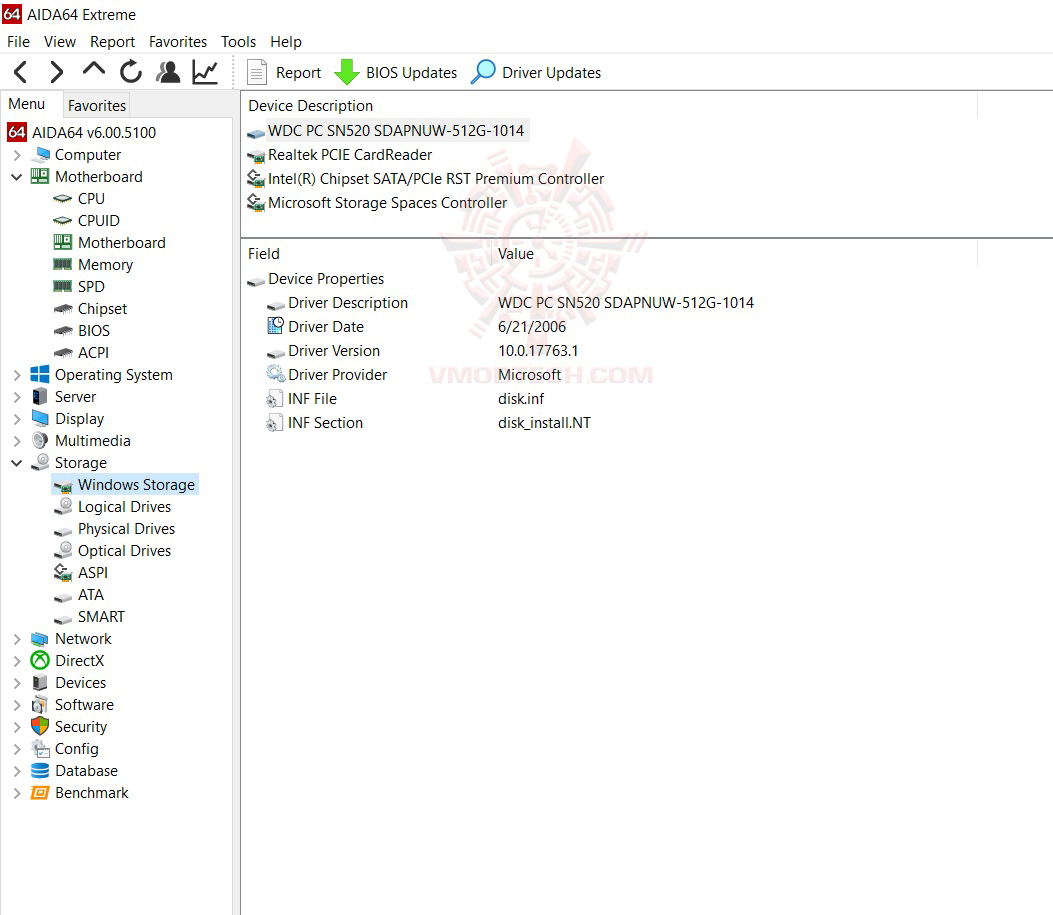The width and height of the screenshot is (1053, 915).
Task: Click the Software tree icon
Action: pyautogui.click(x=40, y=705)
